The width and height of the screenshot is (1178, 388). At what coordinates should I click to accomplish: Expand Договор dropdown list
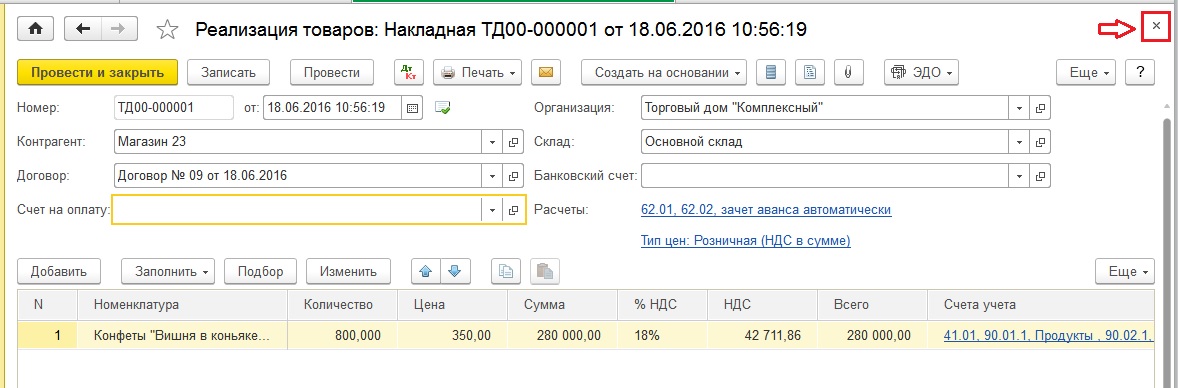[492, 176]
